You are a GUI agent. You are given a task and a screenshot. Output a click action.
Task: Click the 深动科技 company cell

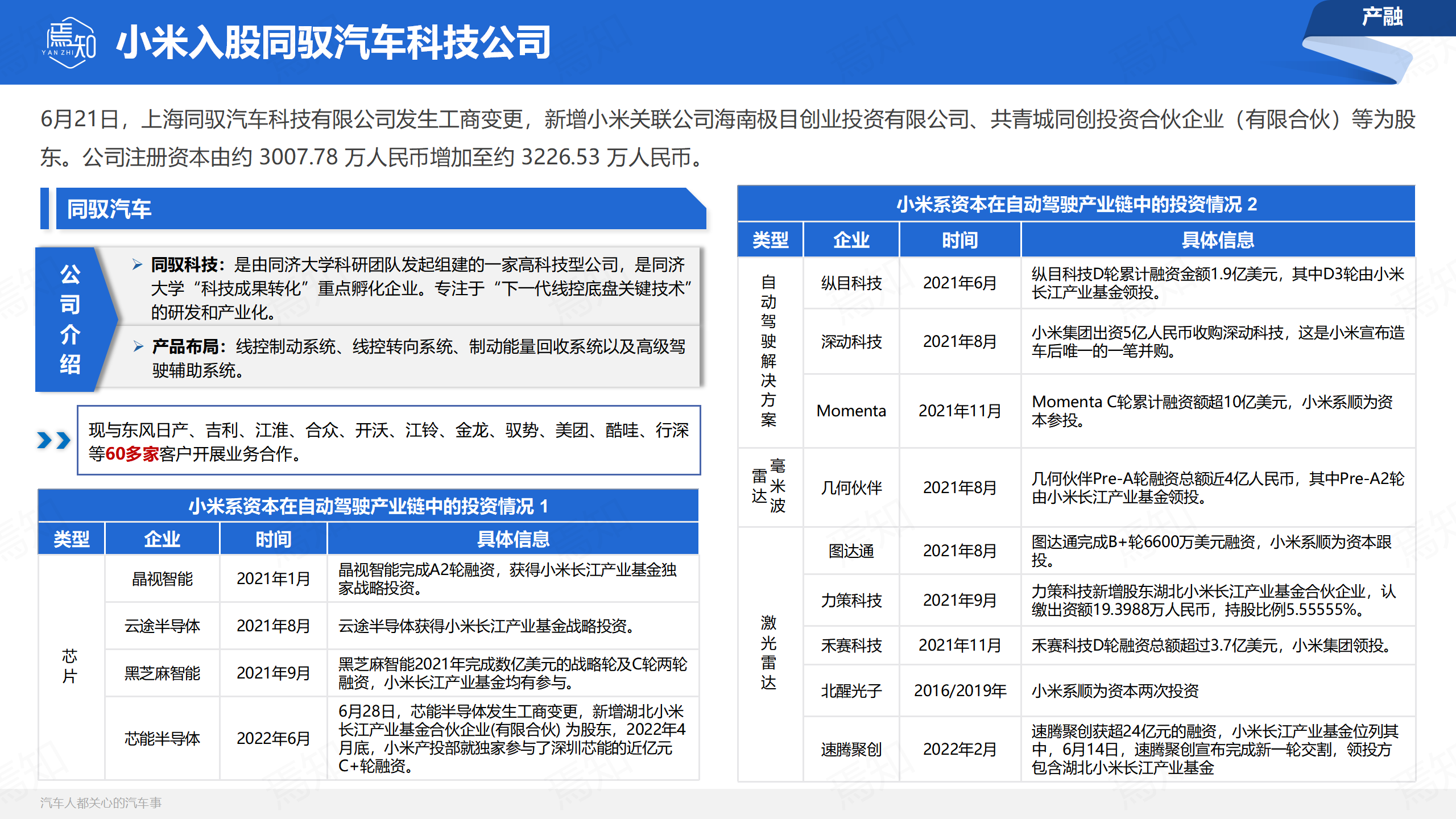pyautogui.click(x=851, y=342)
